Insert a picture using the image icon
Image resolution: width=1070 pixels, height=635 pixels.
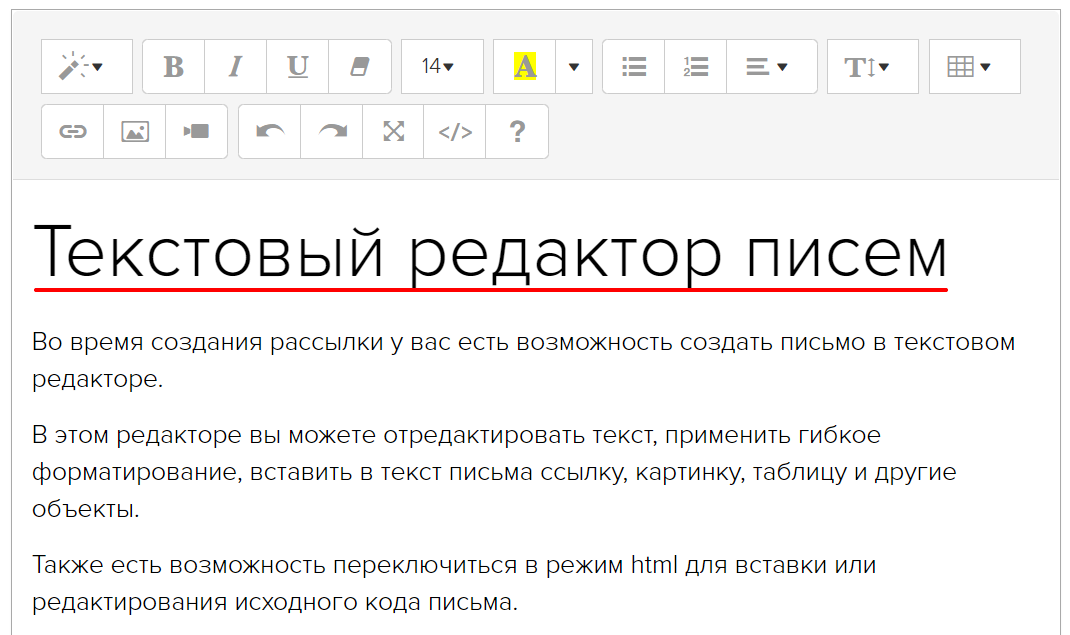click(135, 132)
